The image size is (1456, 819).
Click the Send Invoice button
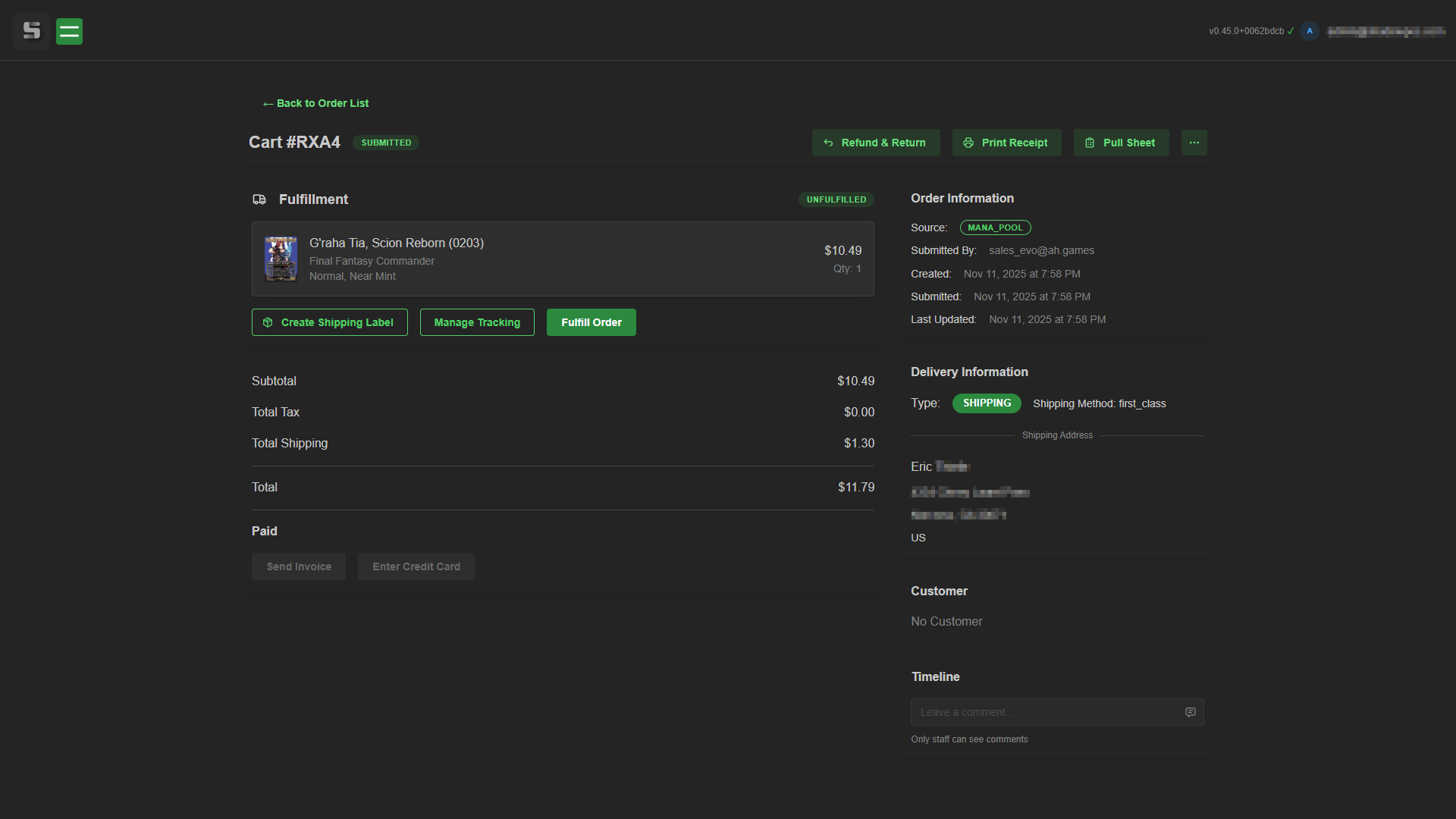click(x=298, y=566)
